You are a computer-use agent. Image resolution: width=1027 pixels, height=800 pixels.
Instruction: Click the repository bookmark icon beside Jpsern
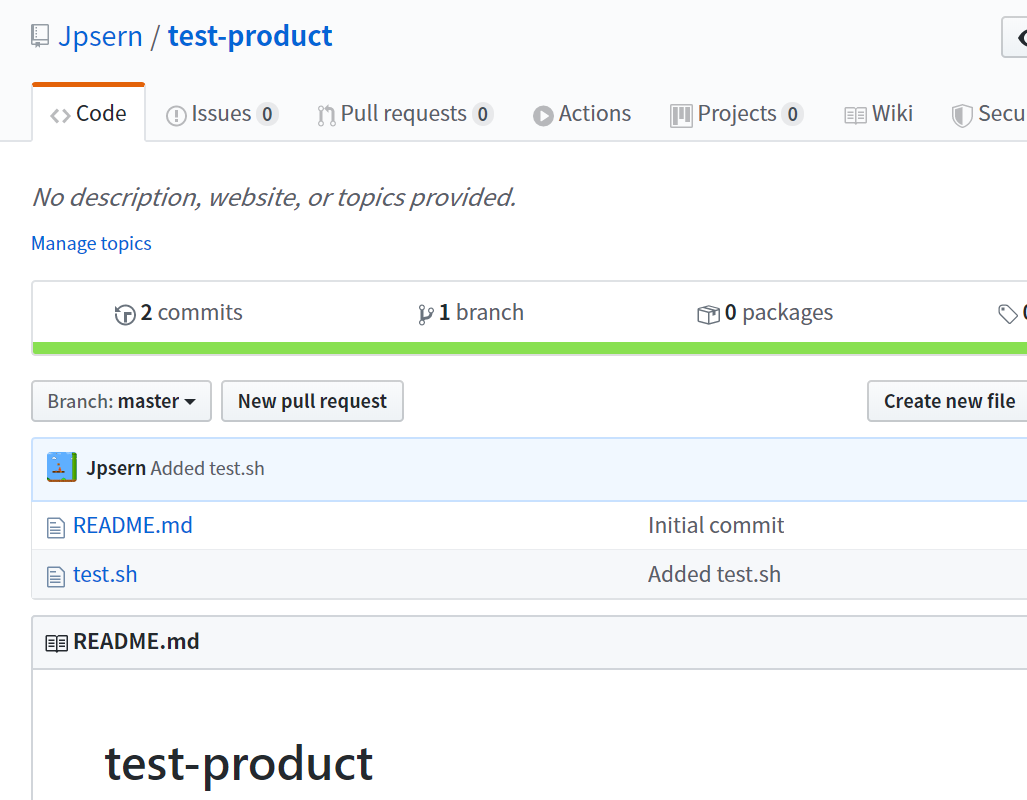click(39, 36)
